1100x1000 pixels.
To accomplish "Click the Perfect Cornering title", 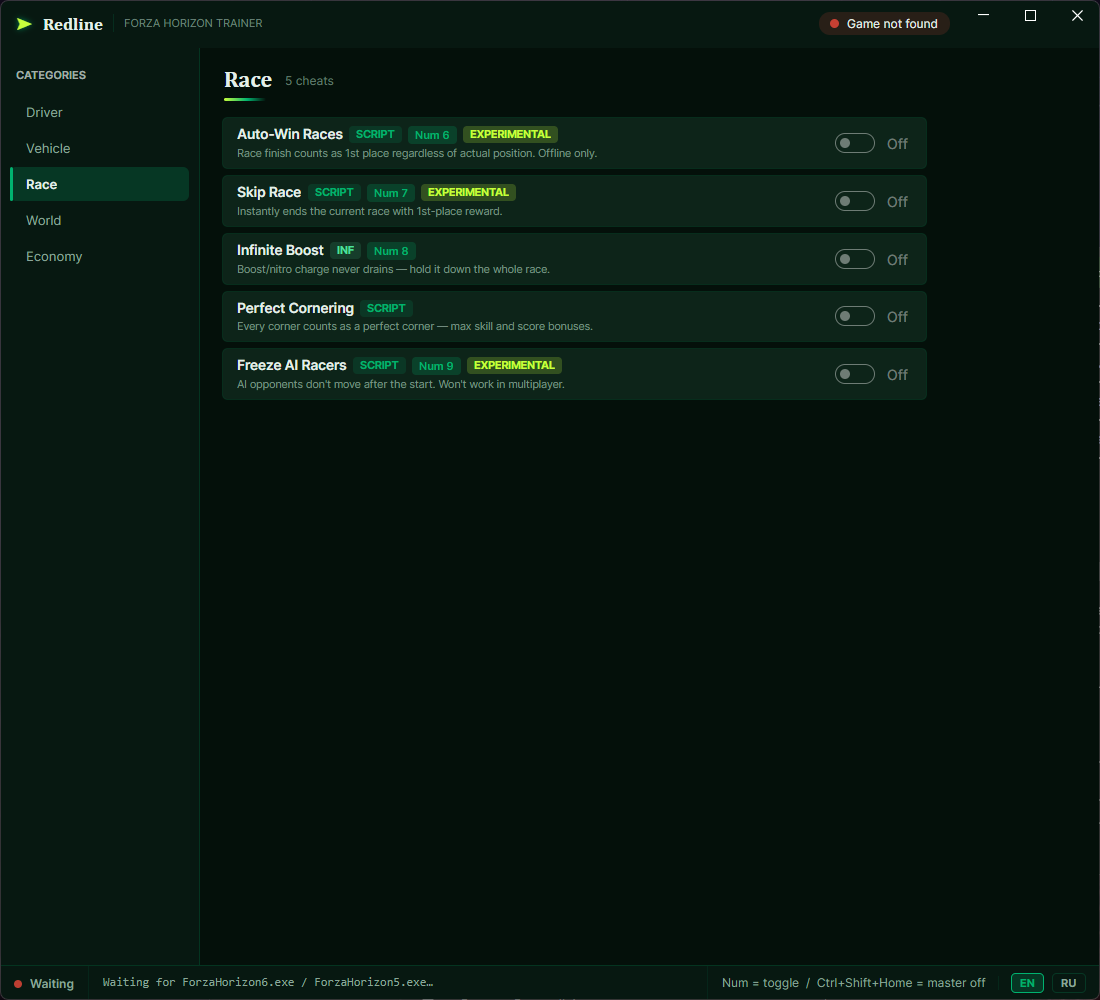I will tap(295, 308).
